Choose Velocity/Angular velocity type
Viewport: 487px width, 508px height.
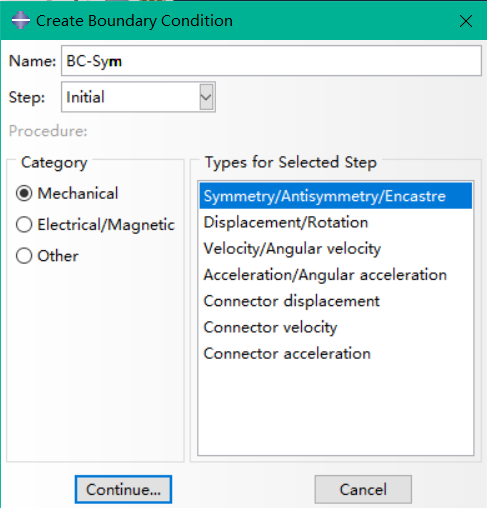pyautogui.click(x=336, y=249)
